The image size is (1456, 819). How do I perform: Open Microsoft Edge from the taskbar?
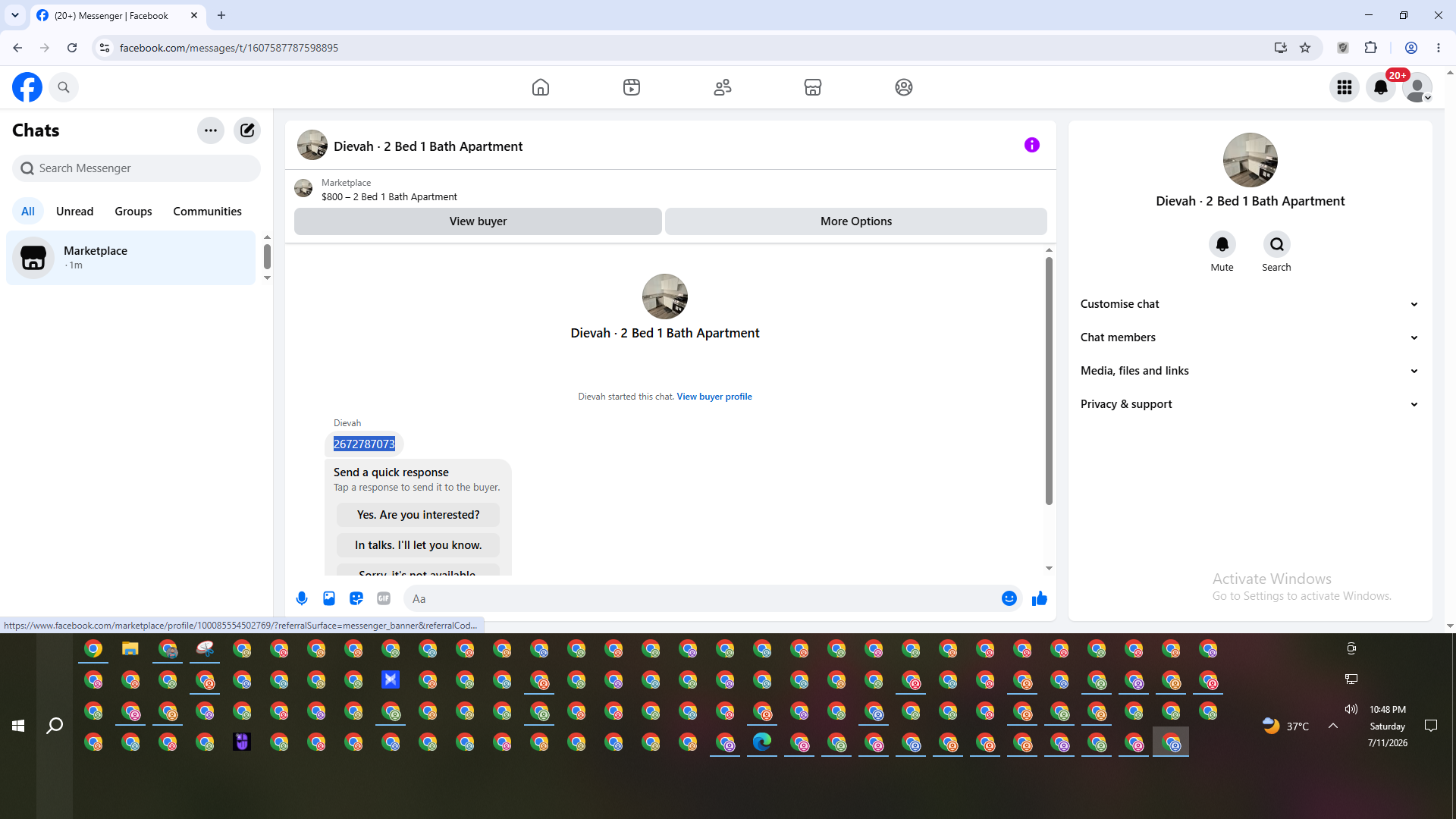tap(762, 742)
